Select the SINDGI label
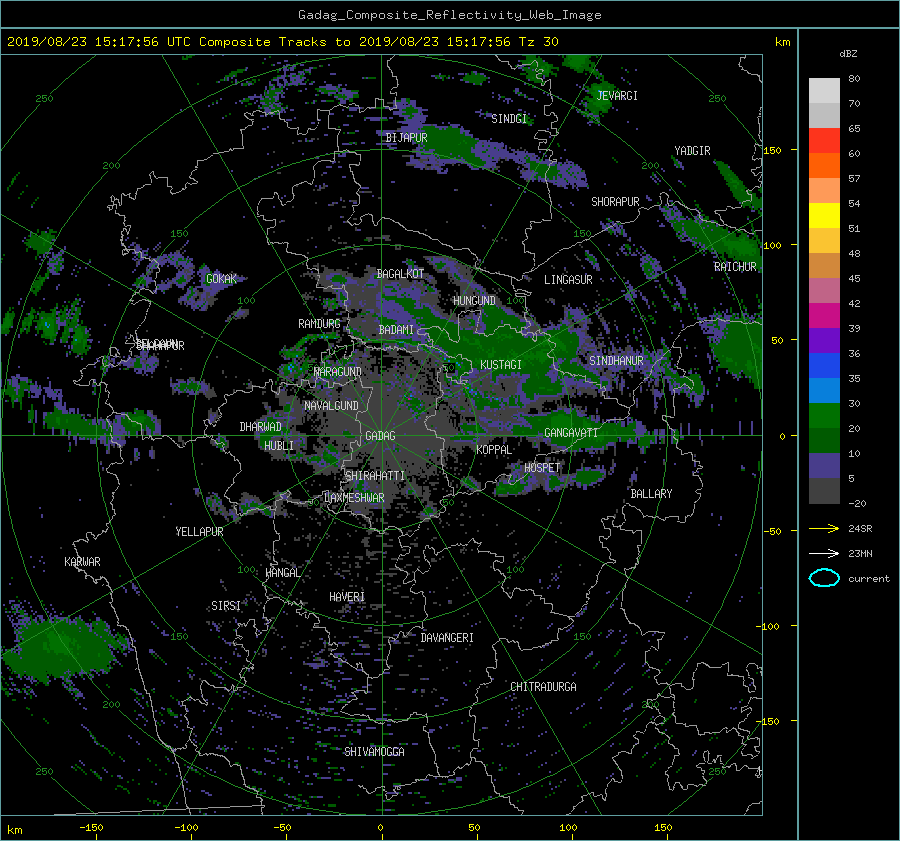 pos(509,119)
